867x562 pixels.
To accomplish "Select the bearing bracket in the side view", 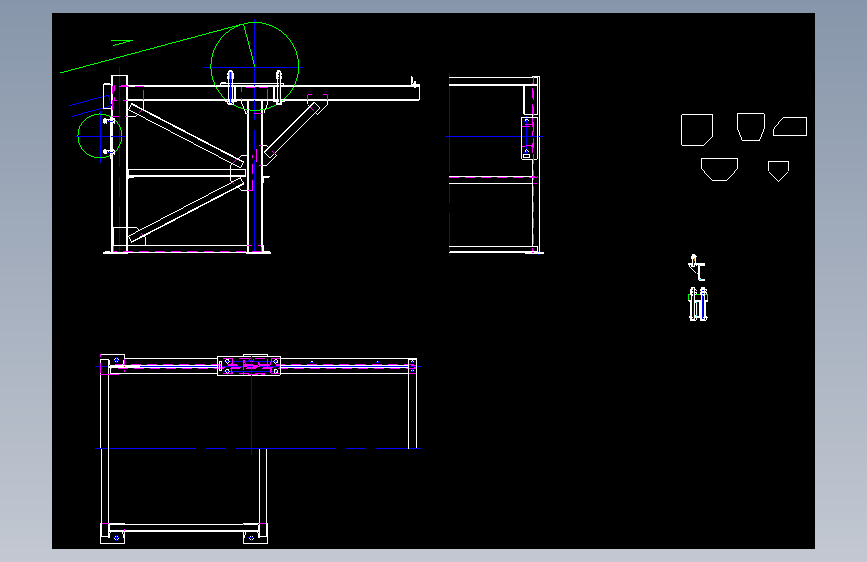I will tap(529, 138).
